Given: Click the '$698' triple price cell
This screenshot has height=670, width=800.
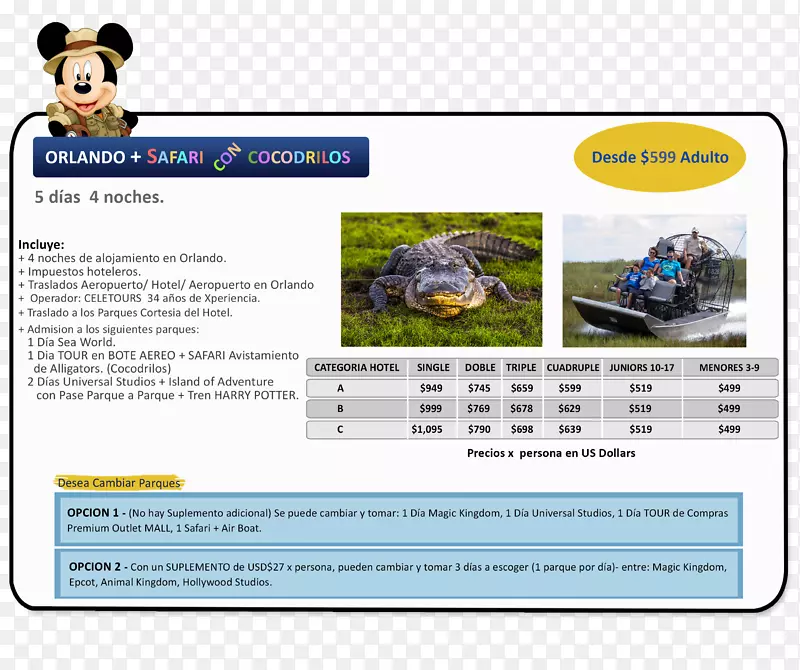Looking at the screenshot, I should point(522,430).
